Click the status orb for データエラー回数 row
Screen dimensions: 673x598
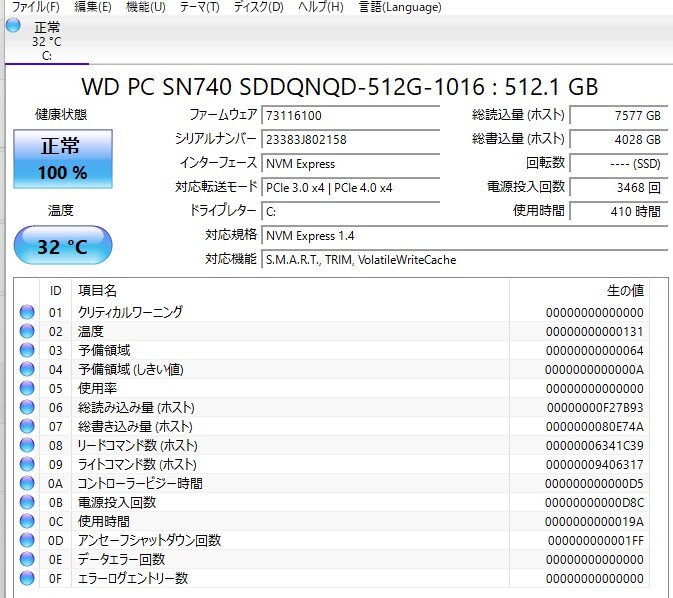point(27,559)
